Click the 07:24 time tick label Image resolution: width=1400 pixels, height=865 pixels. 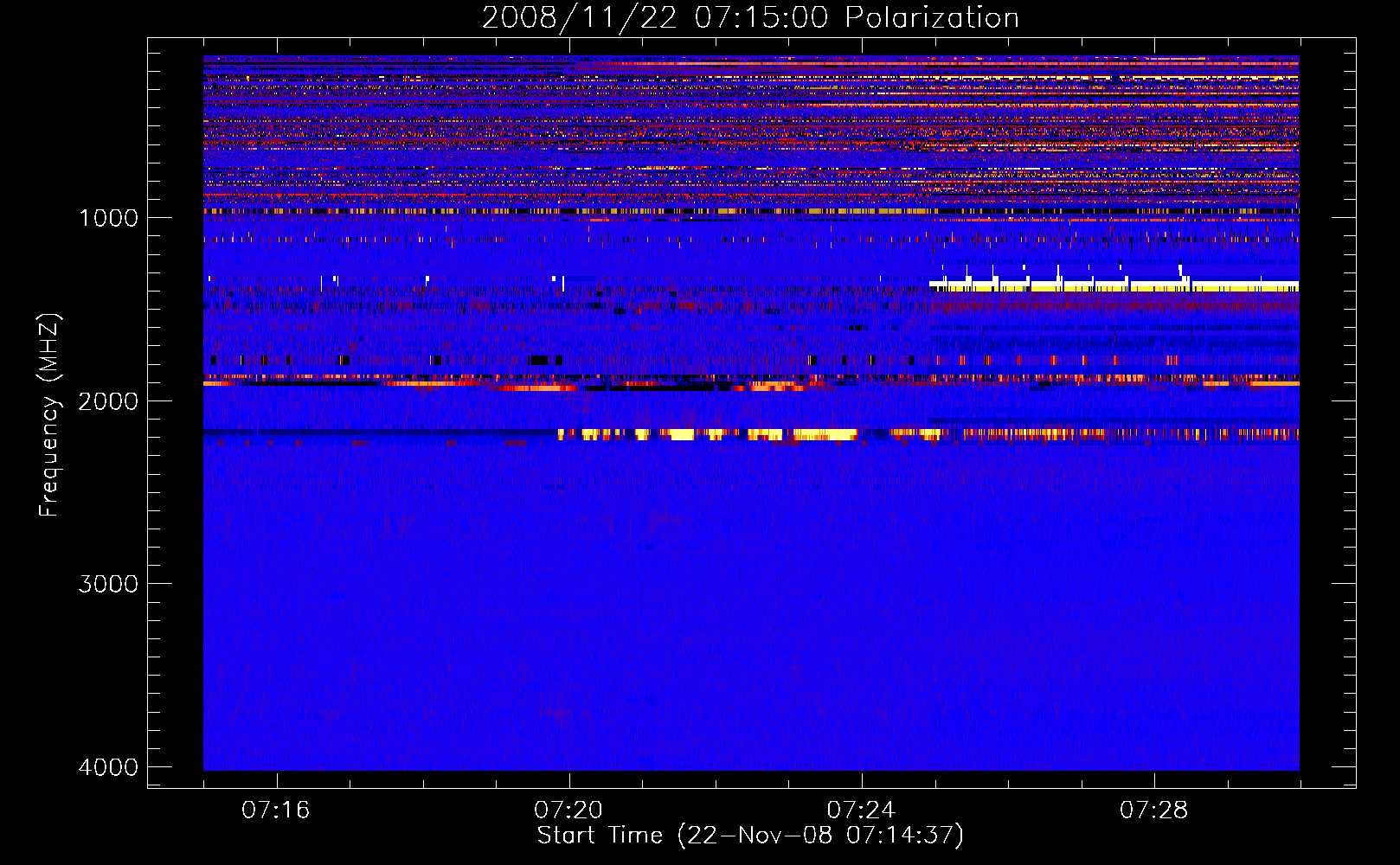[x=861, y=811]
